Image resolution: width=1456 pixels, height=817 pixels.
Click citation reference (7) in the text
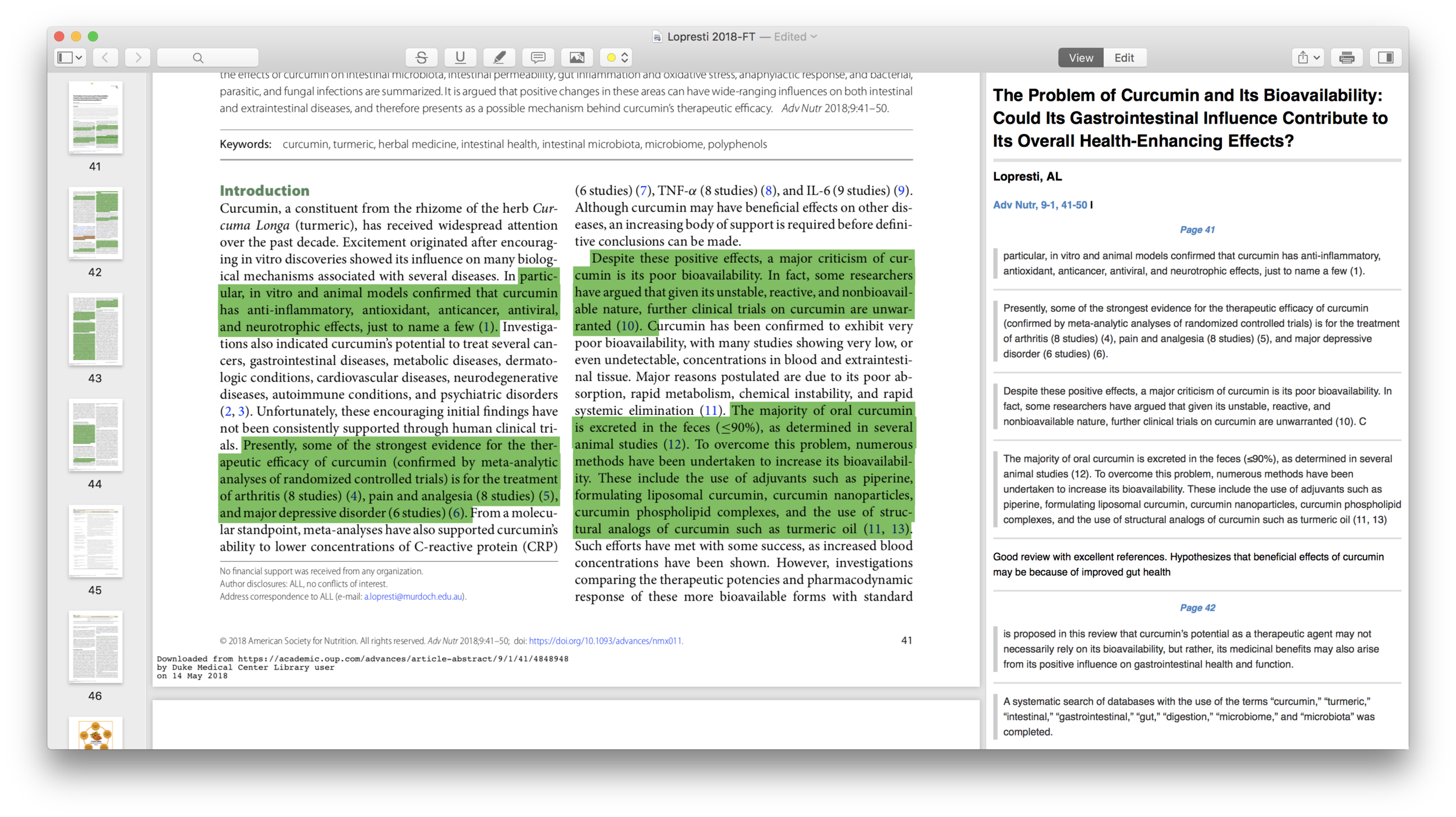coord(643,191)
